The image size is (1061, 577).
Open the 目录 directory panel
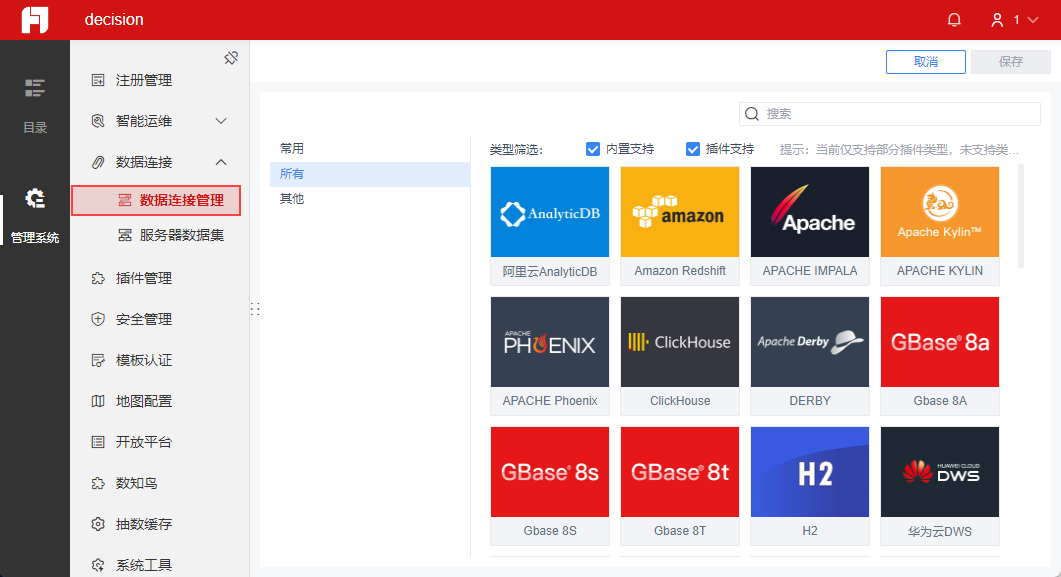point(35,106)
